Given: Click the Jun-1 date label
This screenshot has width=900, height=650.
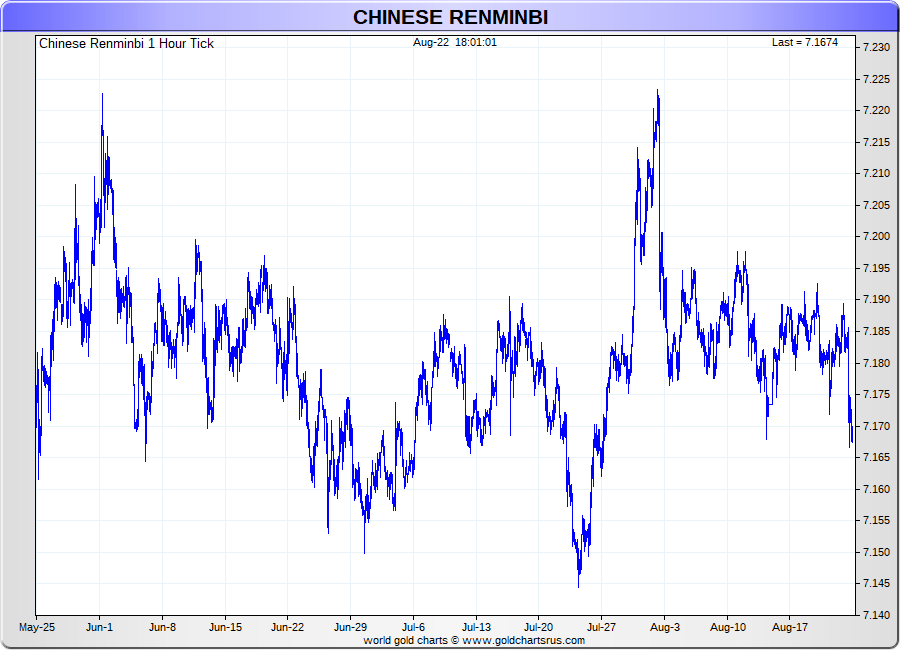Looking at the screenshot, I should pos(99,628).
